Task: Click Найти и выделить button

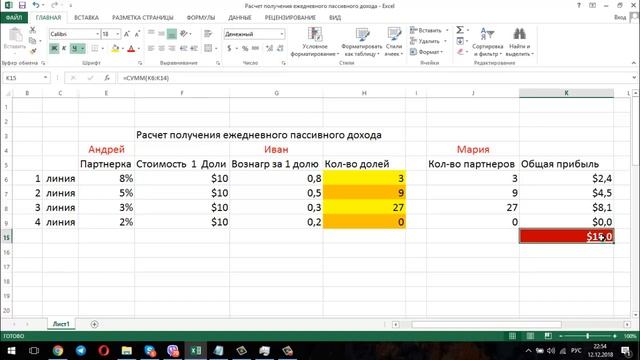Action: (519, 42)
